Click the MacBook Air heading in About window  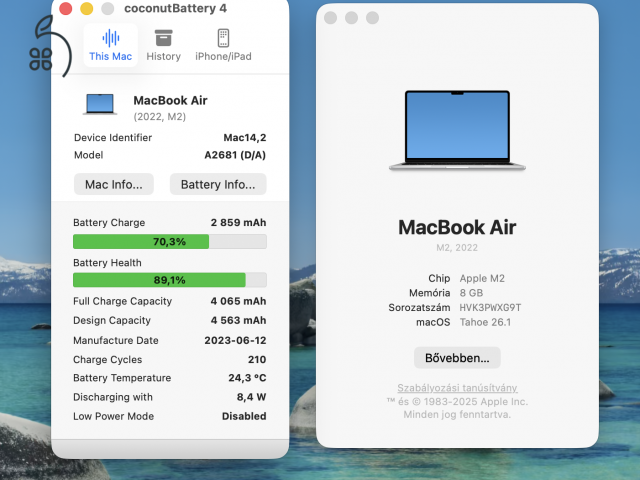(x=457, y=227)
